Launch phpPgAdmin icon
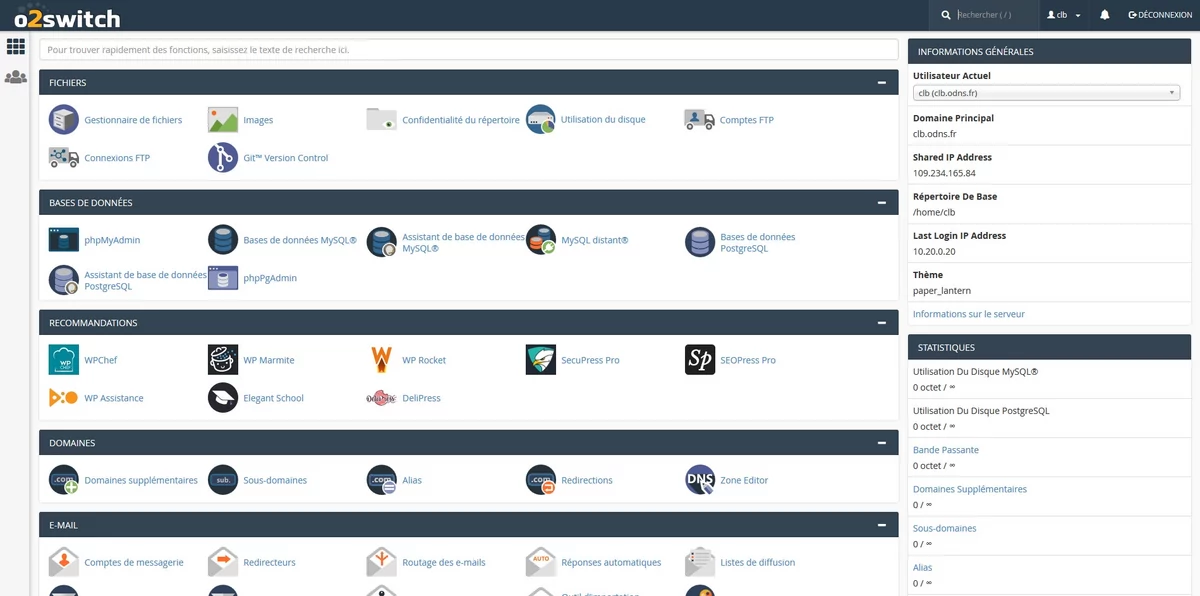 223,278
